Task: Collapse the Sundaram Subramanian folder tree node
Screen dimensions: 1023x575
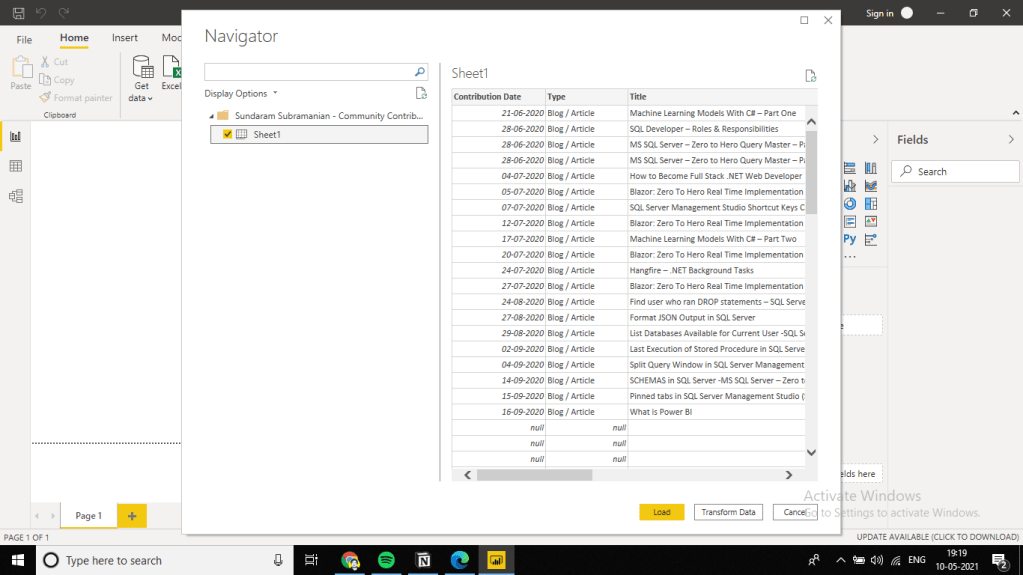Action: point(212,116)
